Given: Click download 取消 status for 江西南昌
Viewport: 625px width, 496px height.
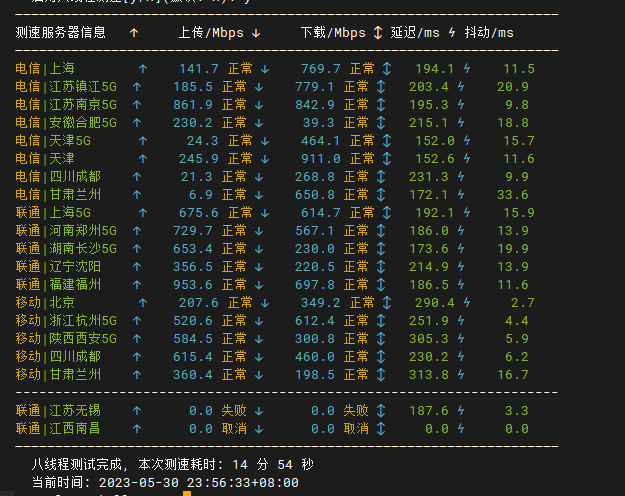Looking at the screenshot, I should tap(356, 428).
